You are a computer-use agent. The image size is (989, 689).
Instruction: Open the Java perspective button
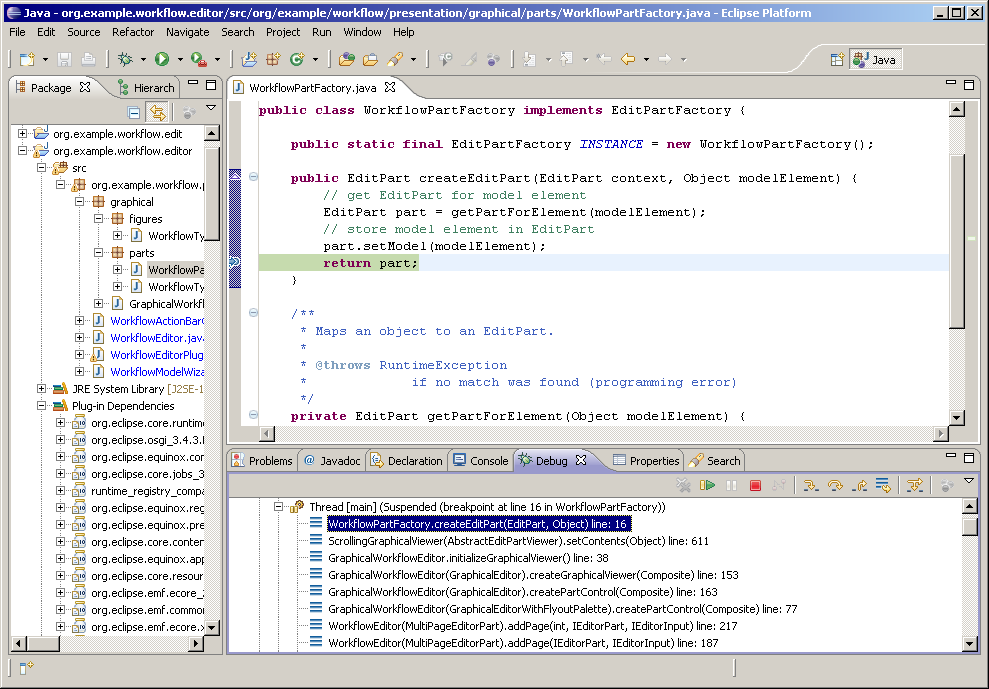pos(874,60)
